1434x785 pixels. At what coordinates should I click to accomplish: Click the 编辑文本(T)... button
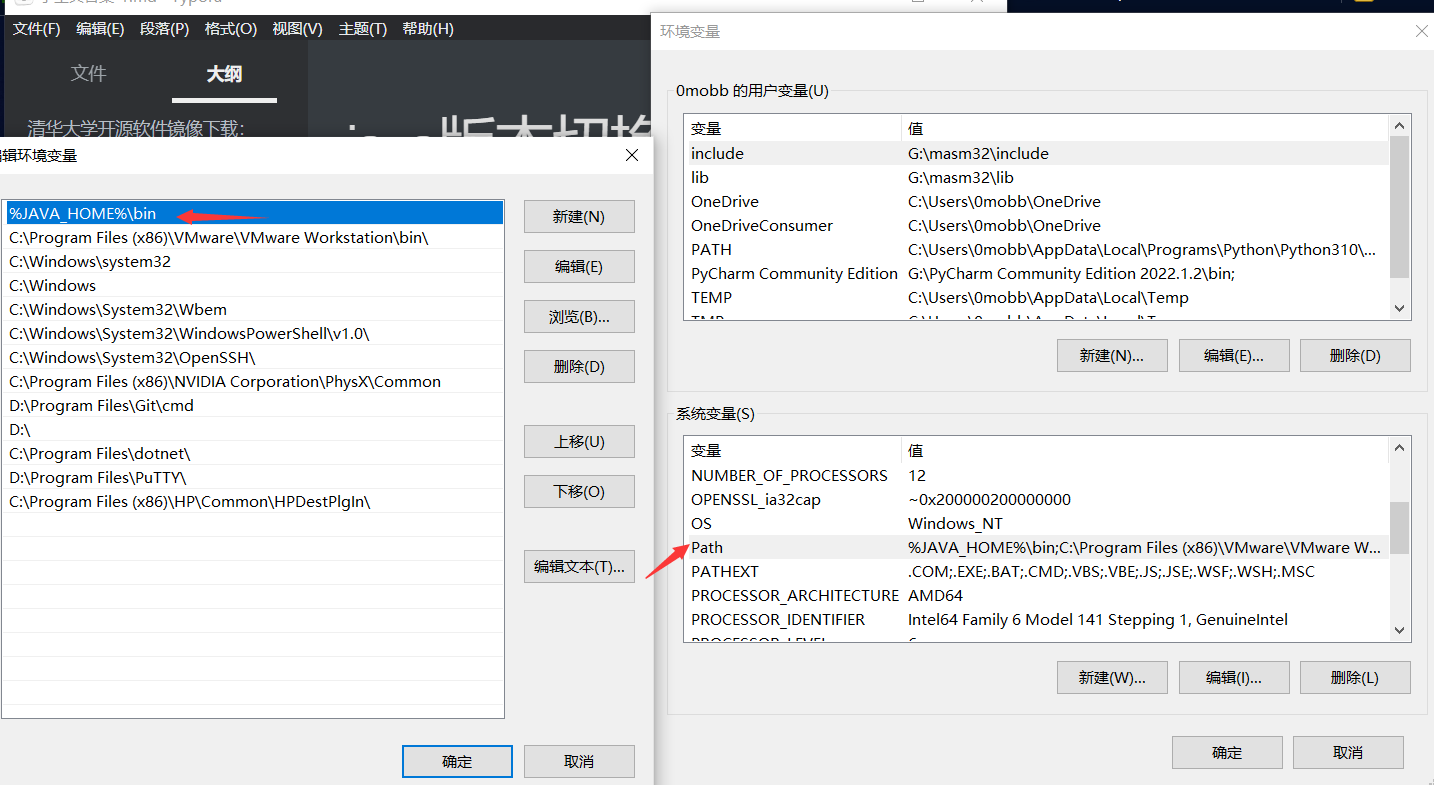coord(579,567)
